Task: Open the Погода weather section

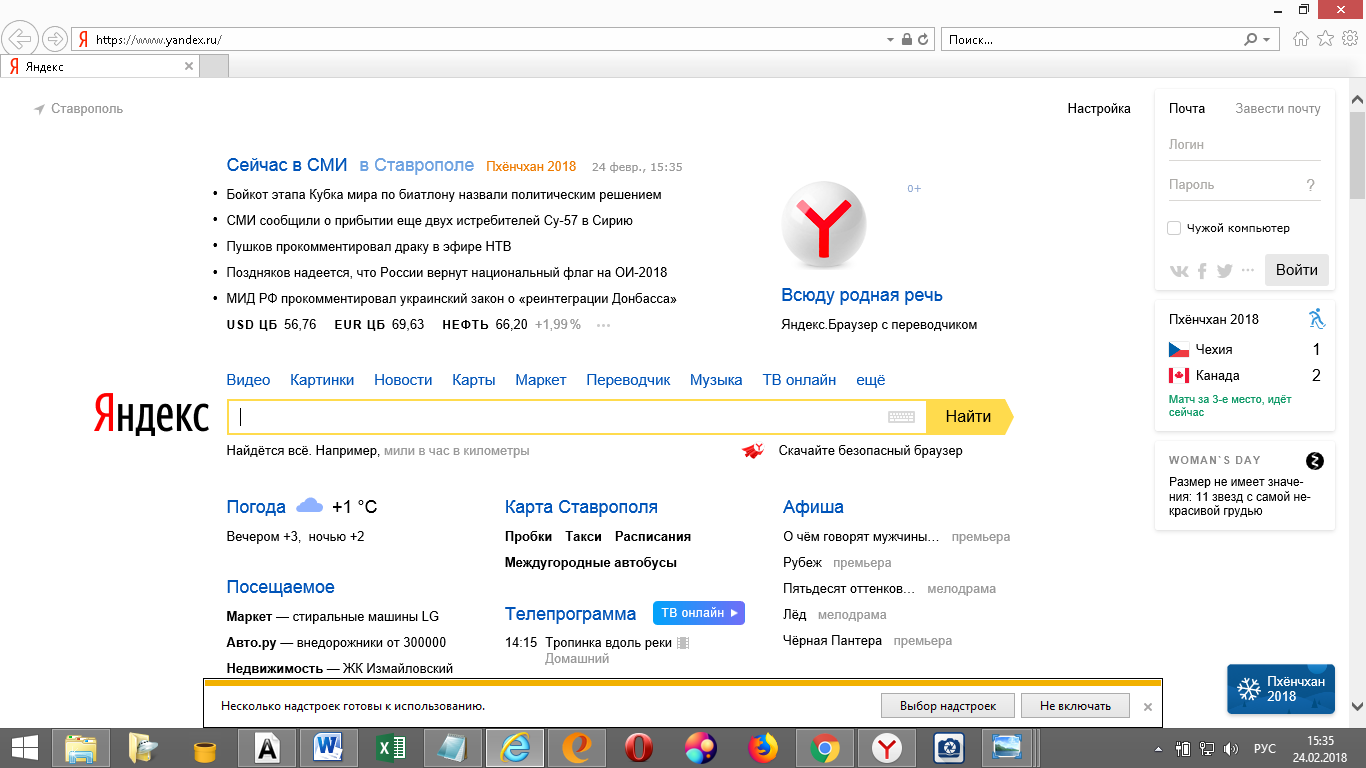Action: (256, 507)
